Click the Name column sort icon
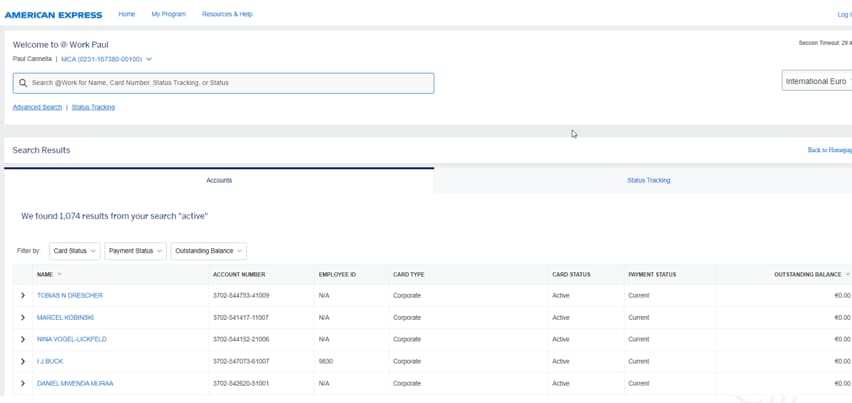This screenshot has height=403, width=852. click(x=60, y=274)
